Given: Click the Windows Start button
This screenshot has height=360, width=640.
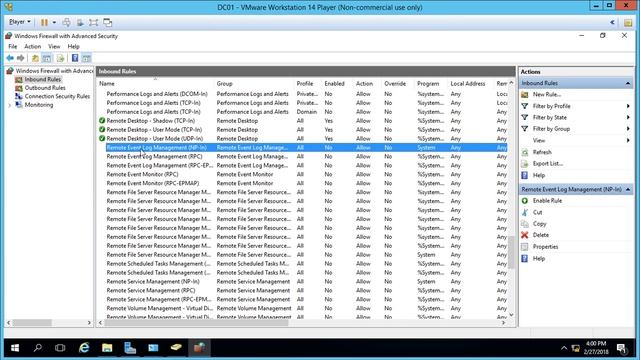Looking at the screenshot, I should [x=15, y=348].
